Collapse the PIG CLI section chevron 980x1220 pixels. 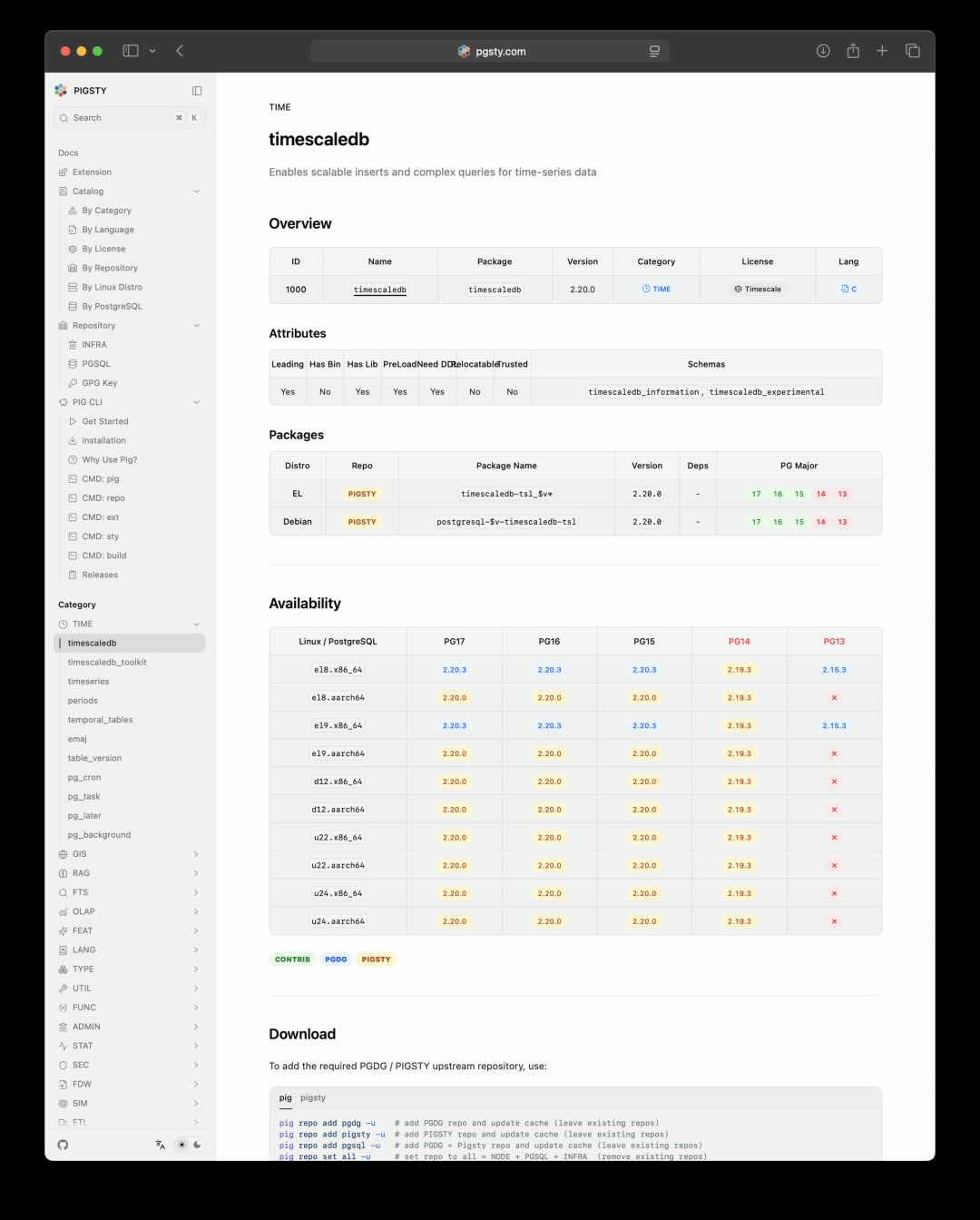click(196, 402)
